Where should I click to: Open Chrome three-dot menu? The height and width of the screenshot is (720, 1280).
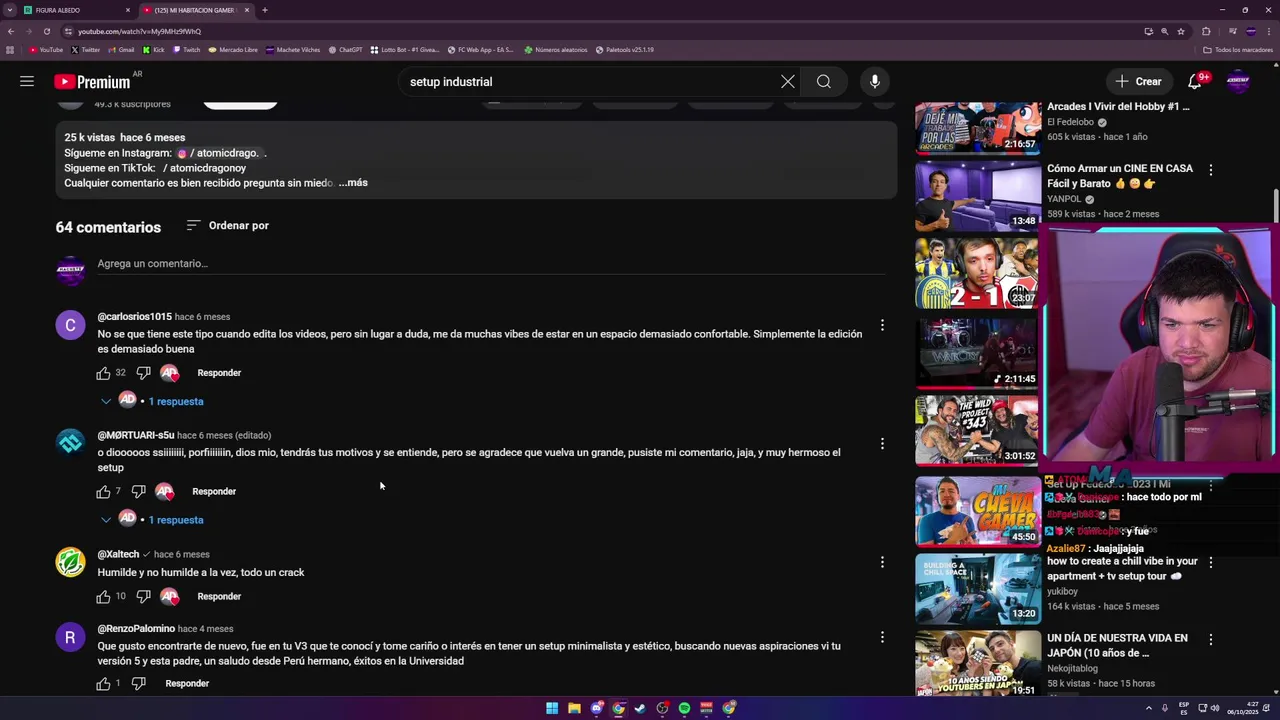point(1268,31)
